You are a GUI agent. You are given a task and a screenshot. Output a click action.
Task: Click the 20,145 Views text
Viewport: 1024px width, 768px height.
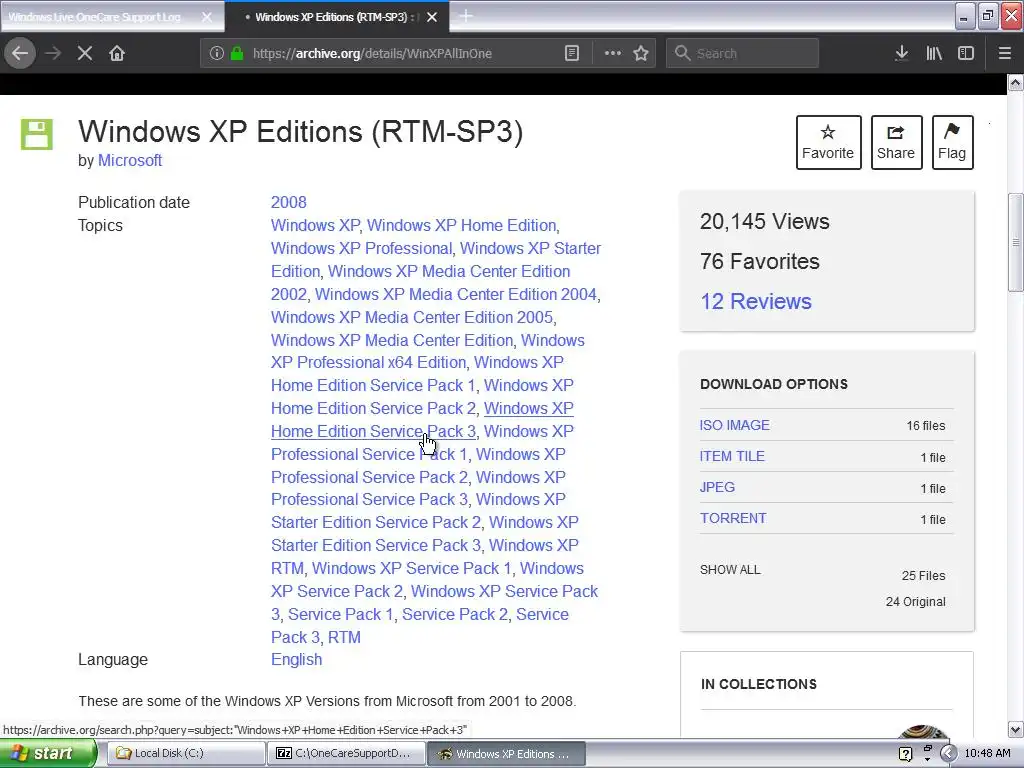(765, 221)
